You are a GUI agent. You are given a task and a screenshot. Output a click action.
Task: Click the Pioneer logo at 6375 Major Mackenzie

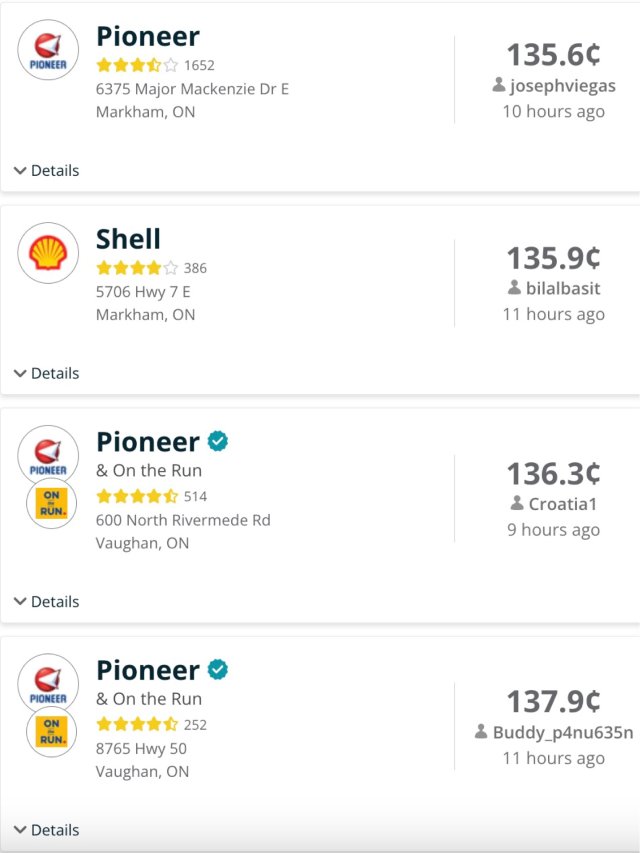48,50
